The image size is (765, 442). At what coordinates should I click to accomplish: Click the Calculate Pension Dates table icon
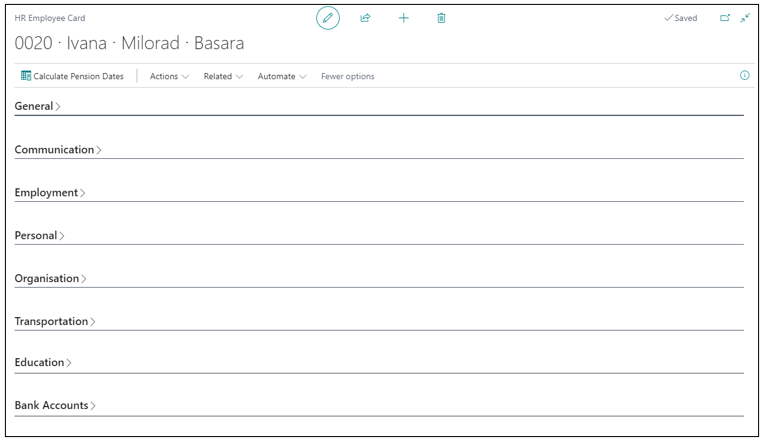(x=26, y=76)
